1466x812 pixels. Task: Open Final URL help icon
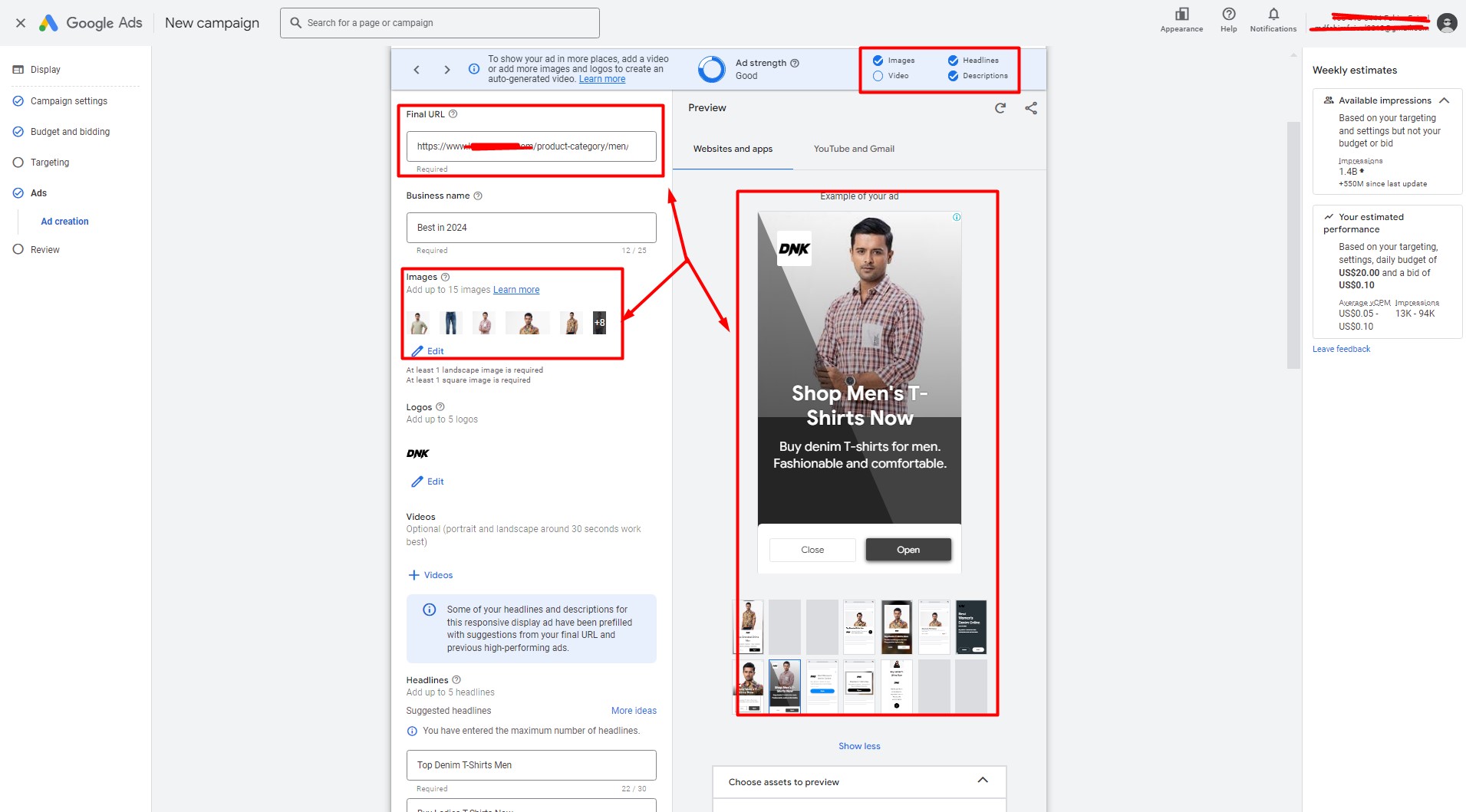pyautogui.click(x=453, y=114)
